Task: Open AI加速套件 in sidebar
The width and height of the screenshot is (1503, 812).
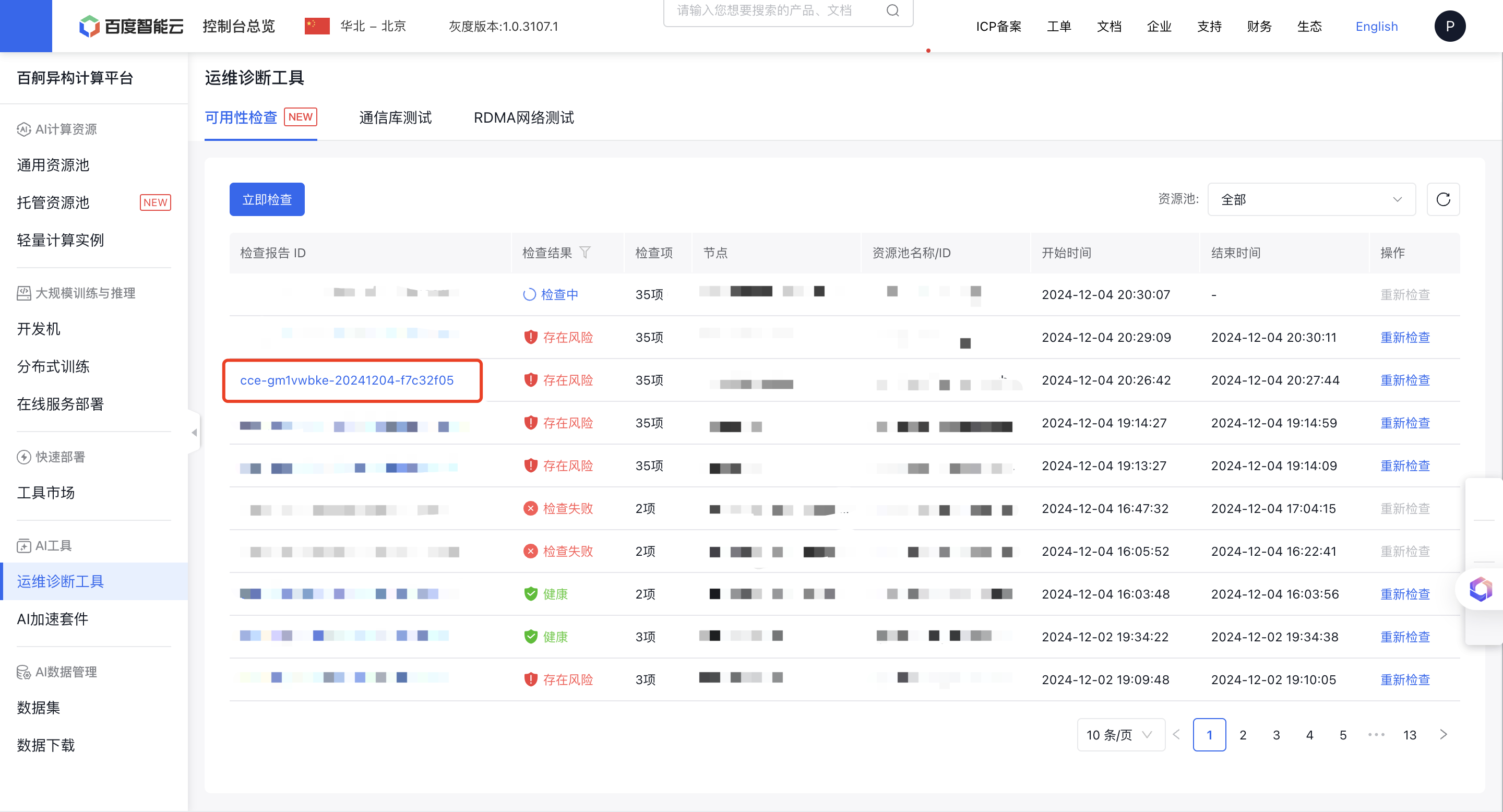Action: pos(53,618)
